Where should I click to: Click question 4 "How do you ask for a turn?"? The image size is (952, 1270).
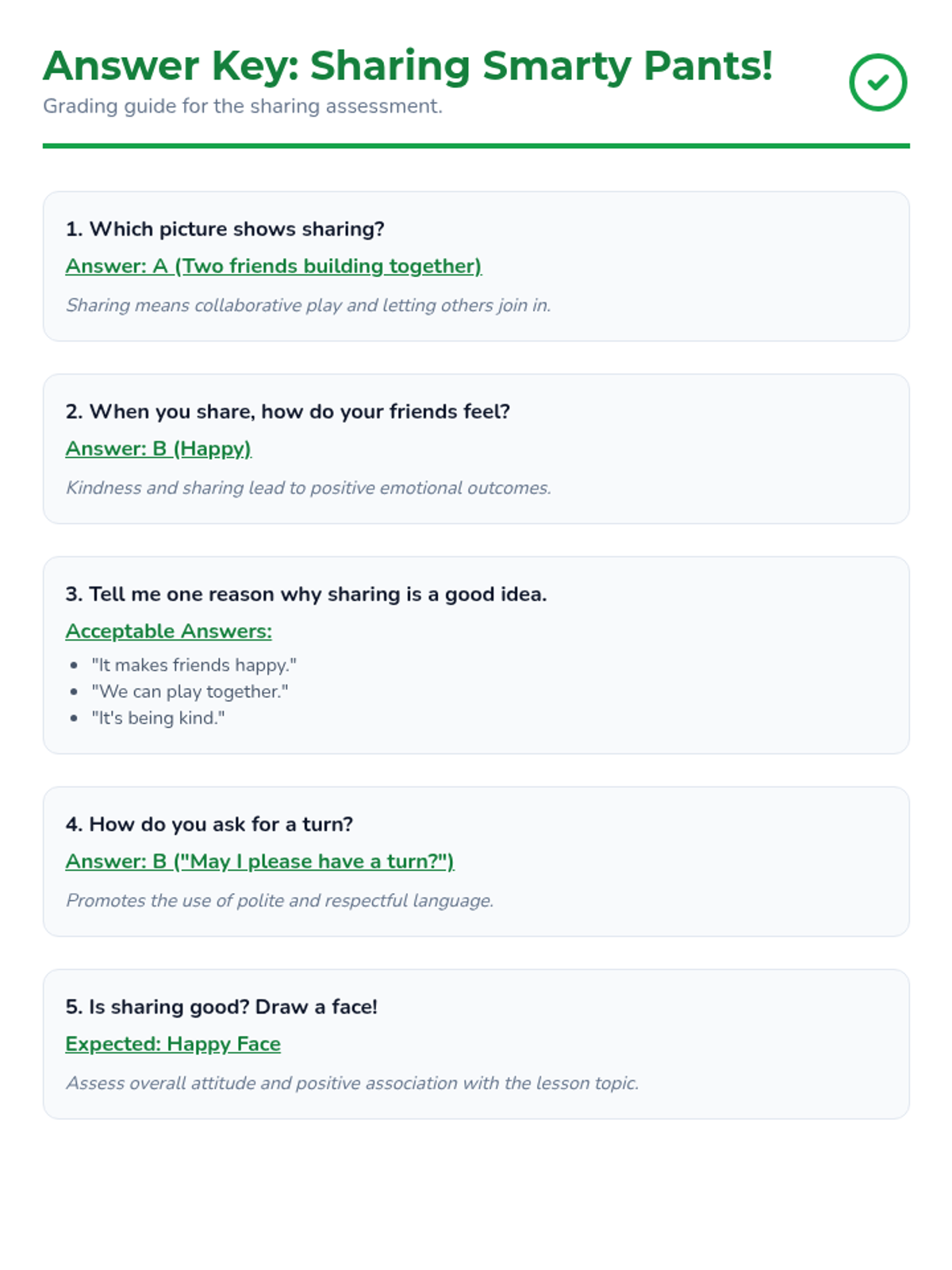(209, 825)
